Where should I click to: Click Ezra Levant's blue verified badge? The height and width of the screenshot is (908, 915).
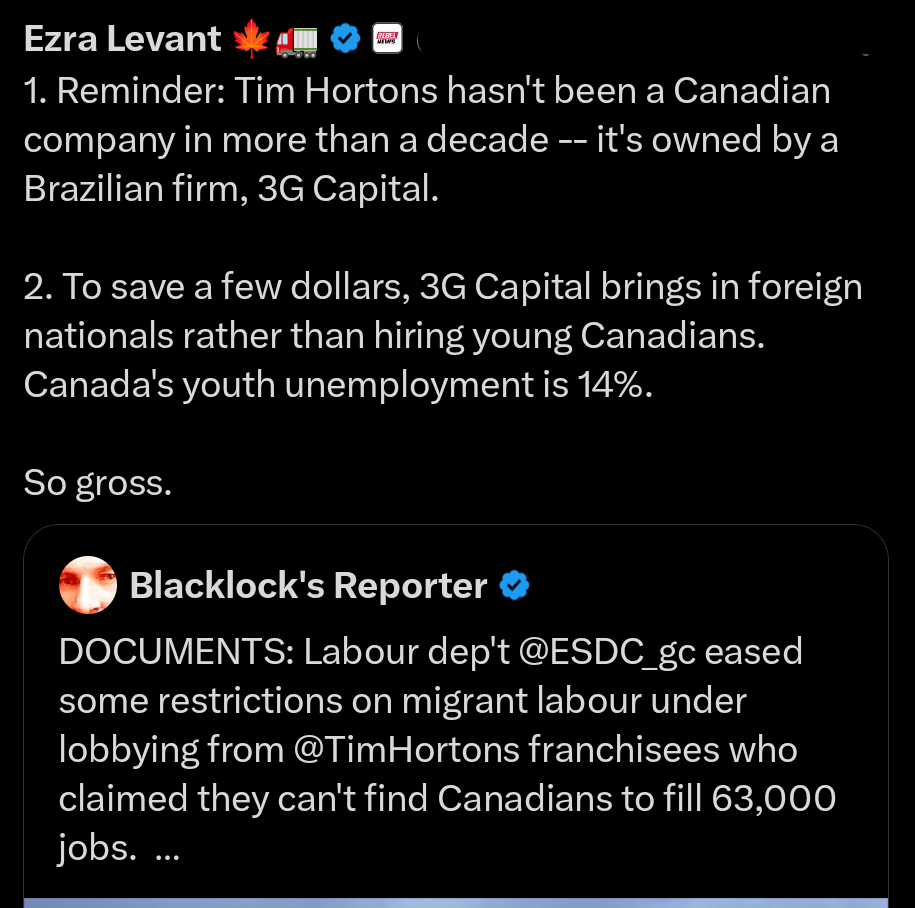pos(345,38)
